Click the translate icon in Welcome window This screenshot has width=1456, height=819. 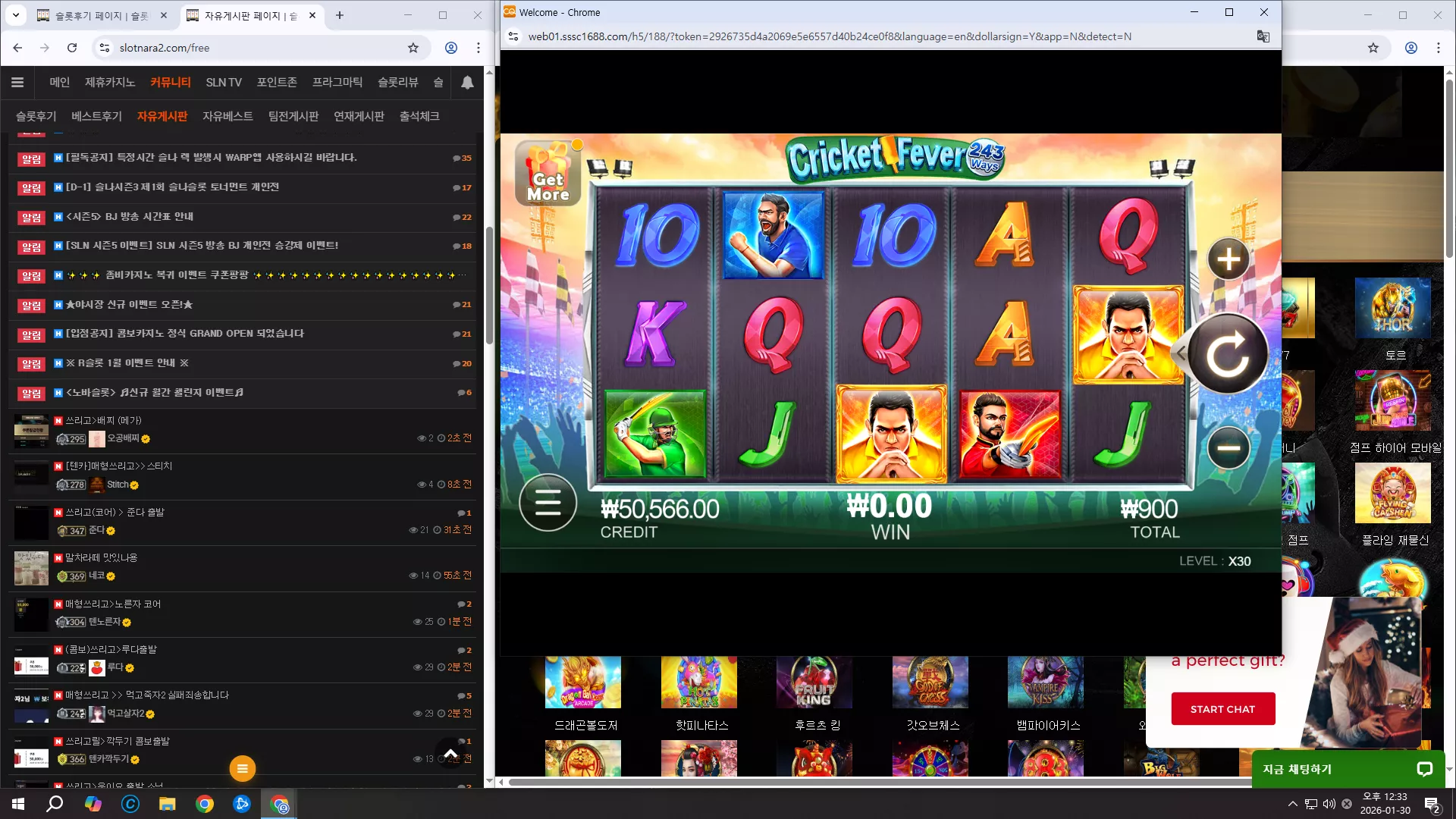(1263, 36)
